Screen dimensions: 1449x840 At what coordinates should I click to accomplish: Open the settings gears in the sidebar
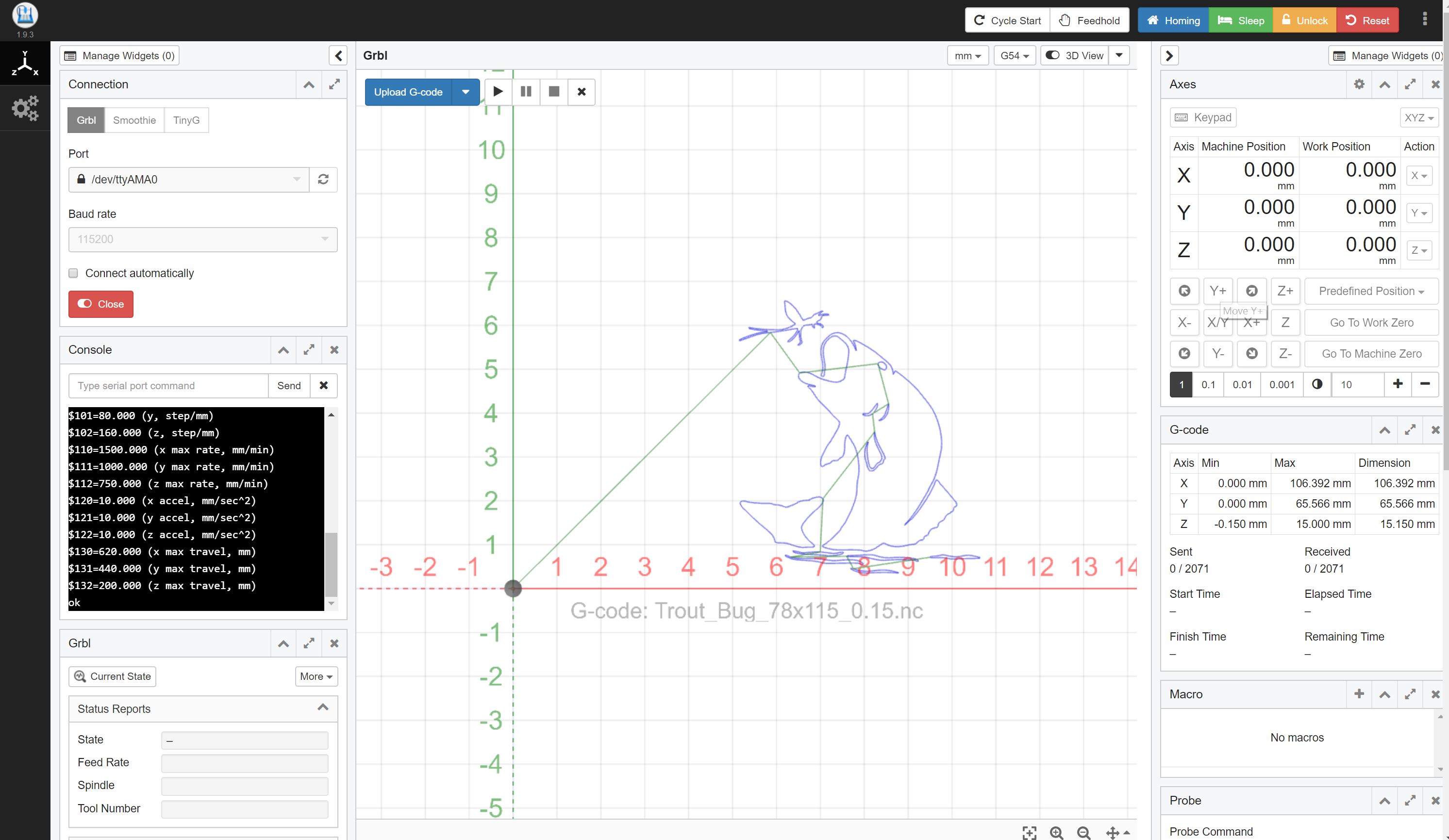pos(25,108)
